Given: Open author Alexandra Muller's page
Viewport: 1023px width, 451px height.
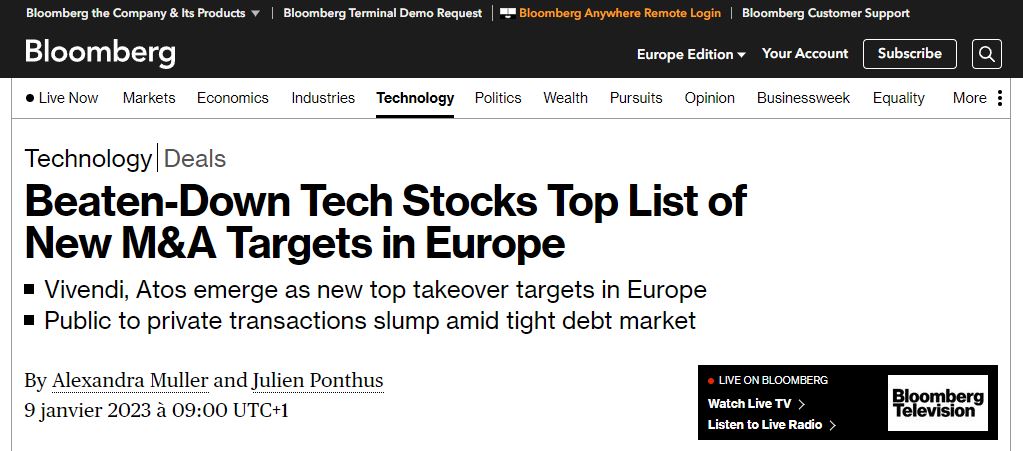Looking at the screenshot, I should (130, 381).
